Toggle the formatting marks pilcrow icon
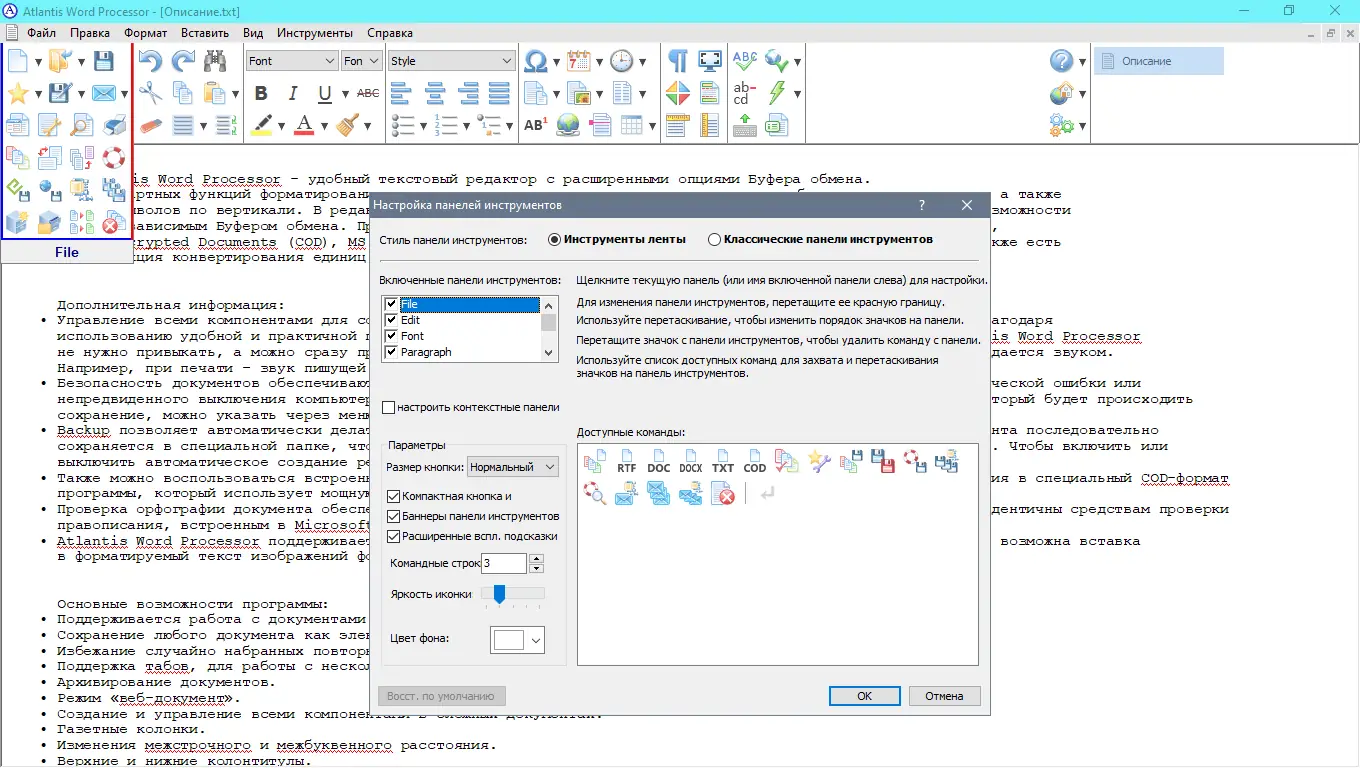Viewport: 1360px width, 768px height. (x=677, y=60)
